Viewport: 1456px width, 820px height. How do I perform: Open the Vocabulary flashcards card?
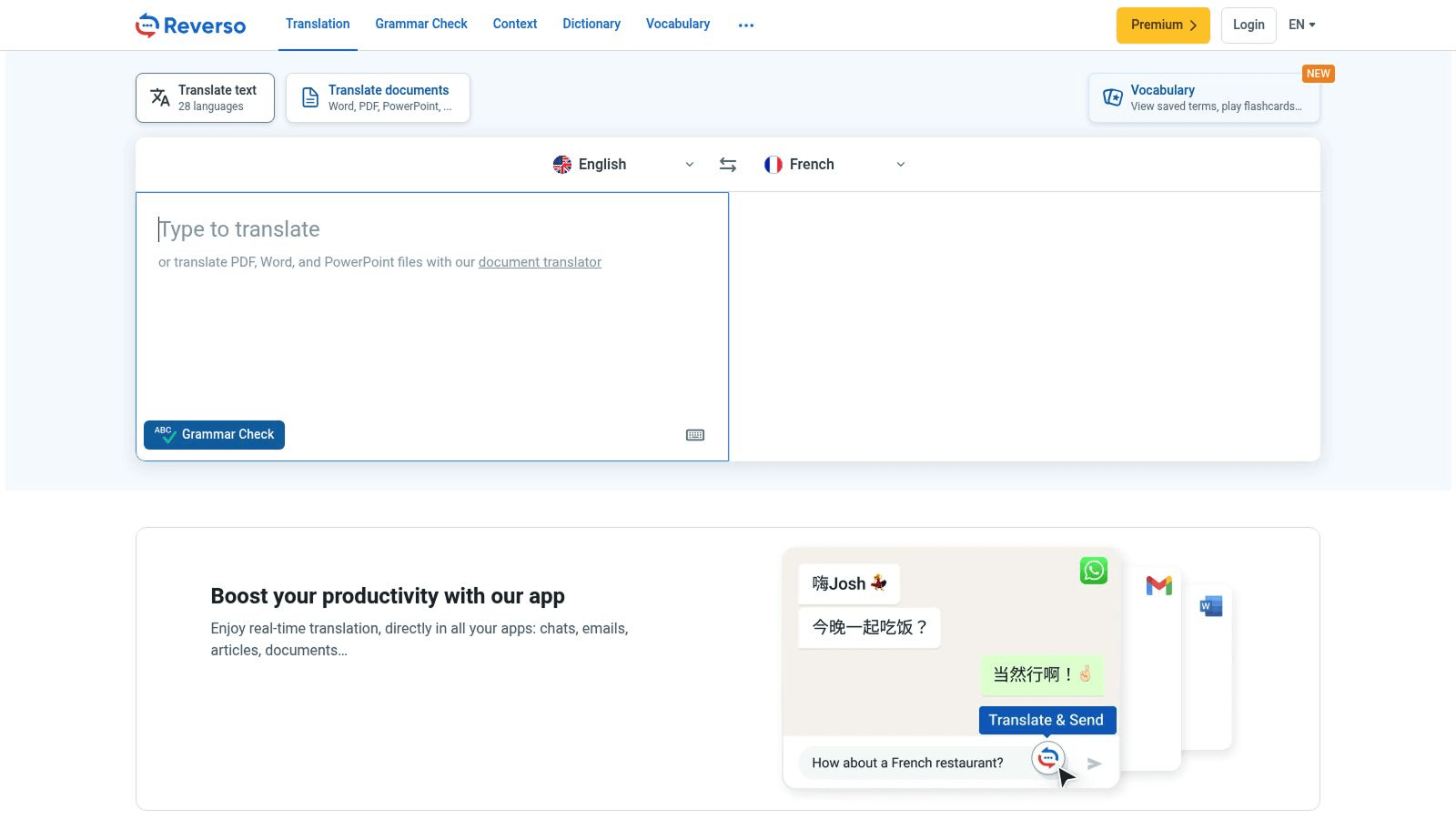pos(1204,97)
